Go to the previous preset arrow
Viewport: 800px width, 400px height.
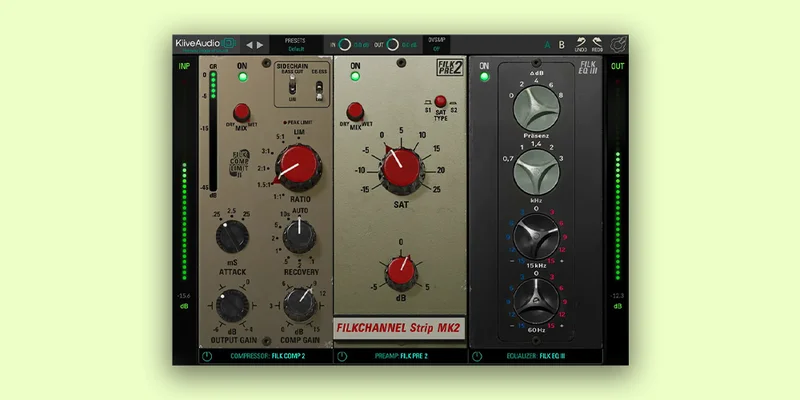pos(249,45)
